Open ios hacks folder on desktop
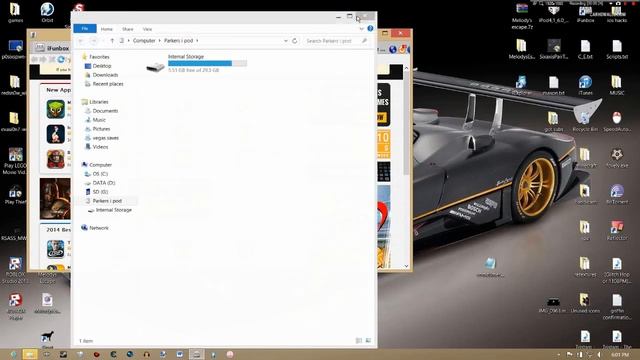Screen dimensions: 640x360 [x=617, y=13]
